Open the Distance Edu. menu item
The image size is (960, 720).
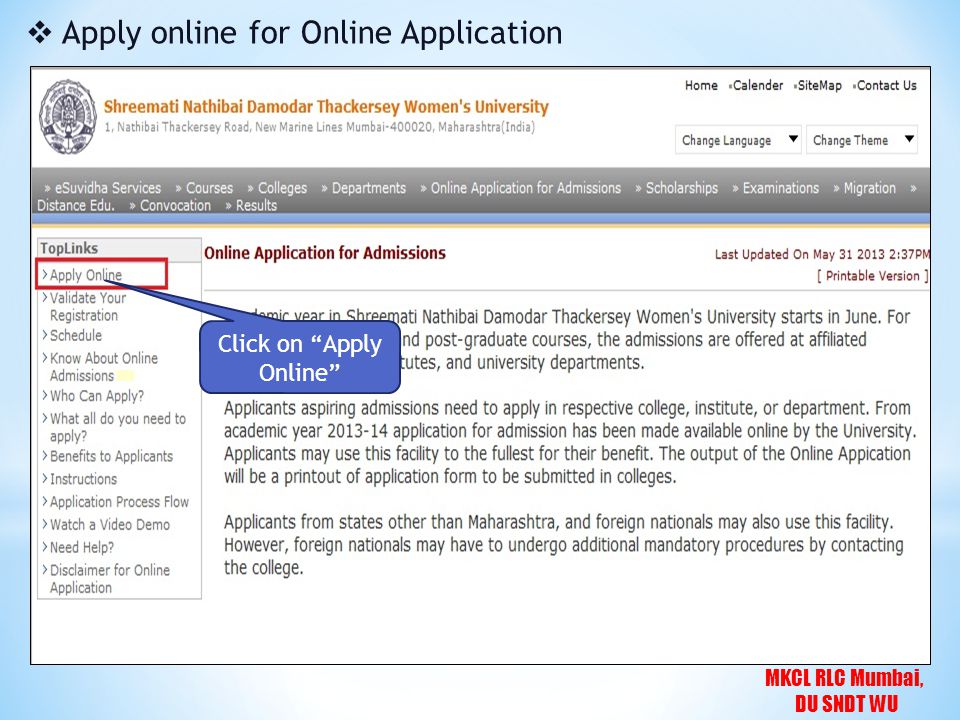(76, 206)
